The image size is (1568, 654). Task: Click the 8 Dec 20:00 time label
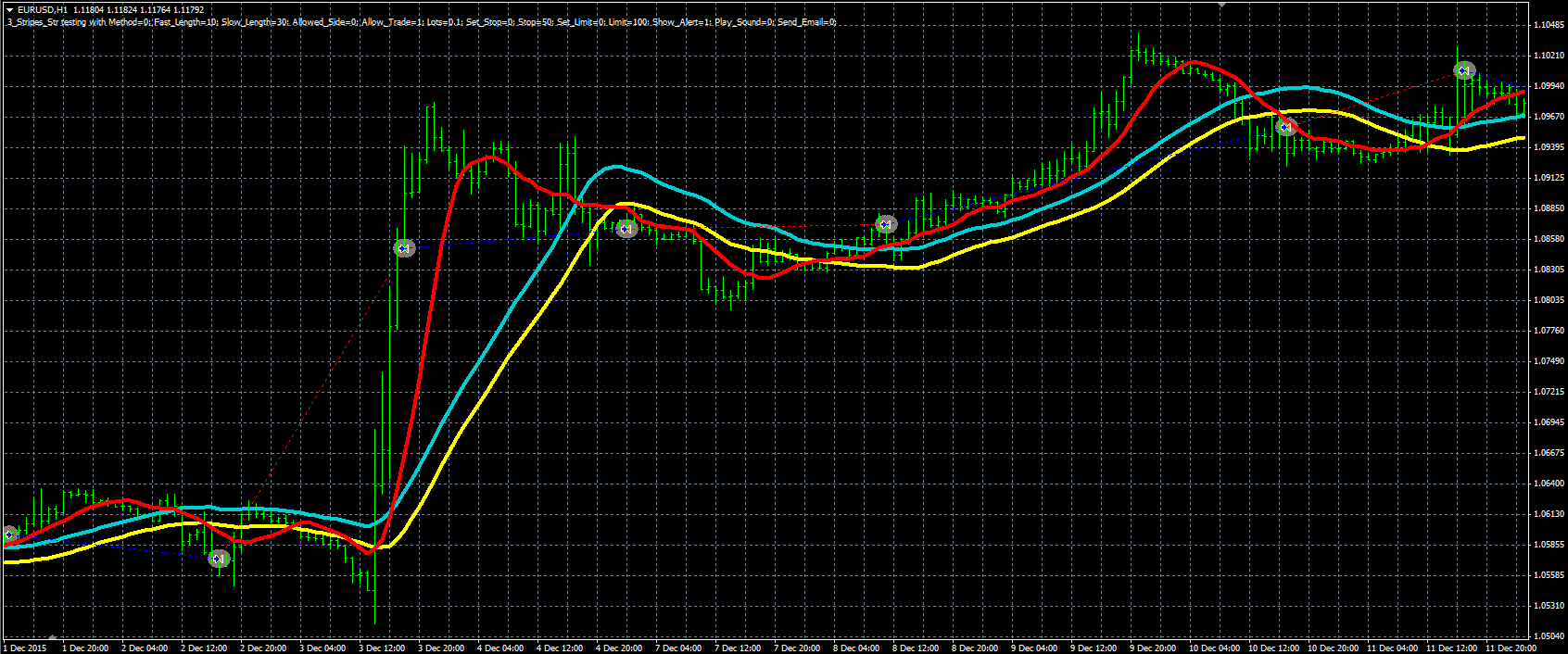click(x=975, y=648)
